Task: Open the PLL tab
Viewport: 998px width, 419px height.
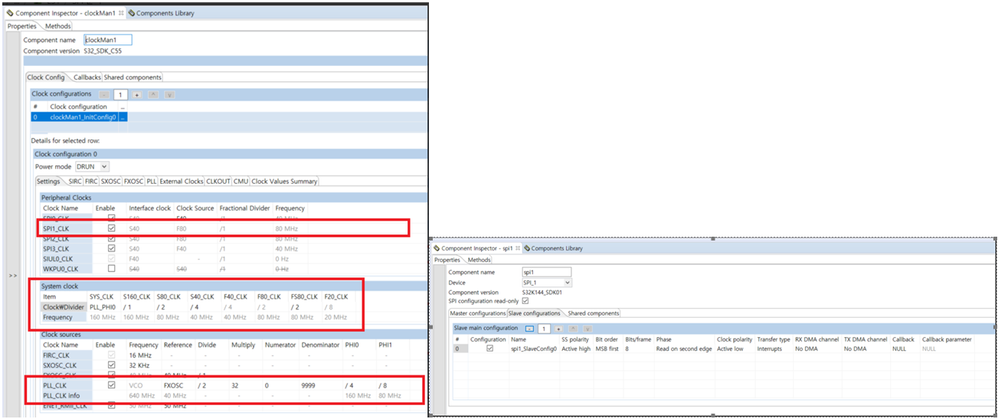Action: click(x=151, y=181)
